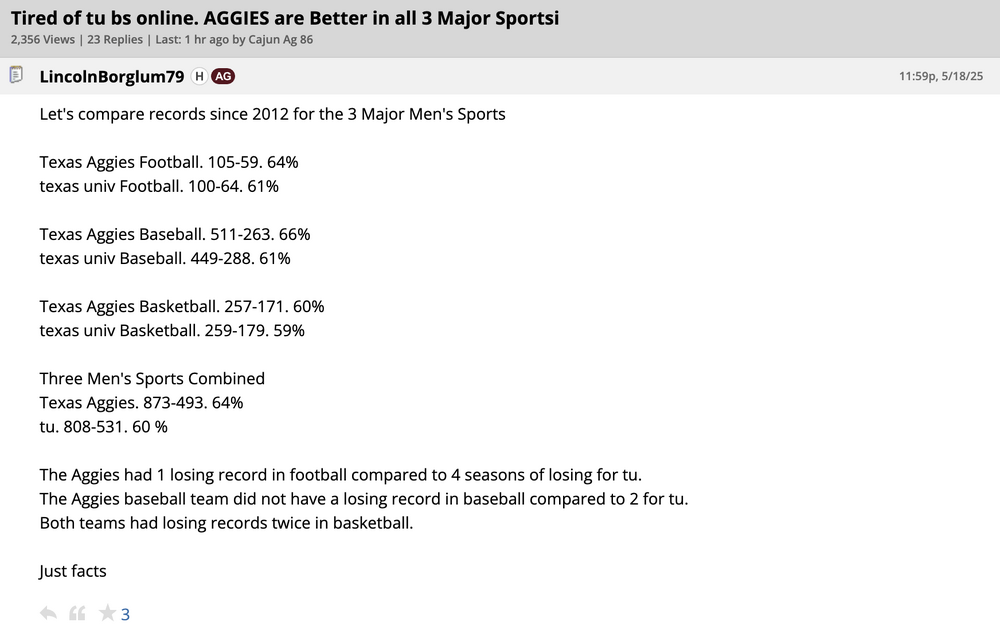Open LincolnBorglum79's profile
This screenshot has height=638, width=1000.
click(111, 76)
